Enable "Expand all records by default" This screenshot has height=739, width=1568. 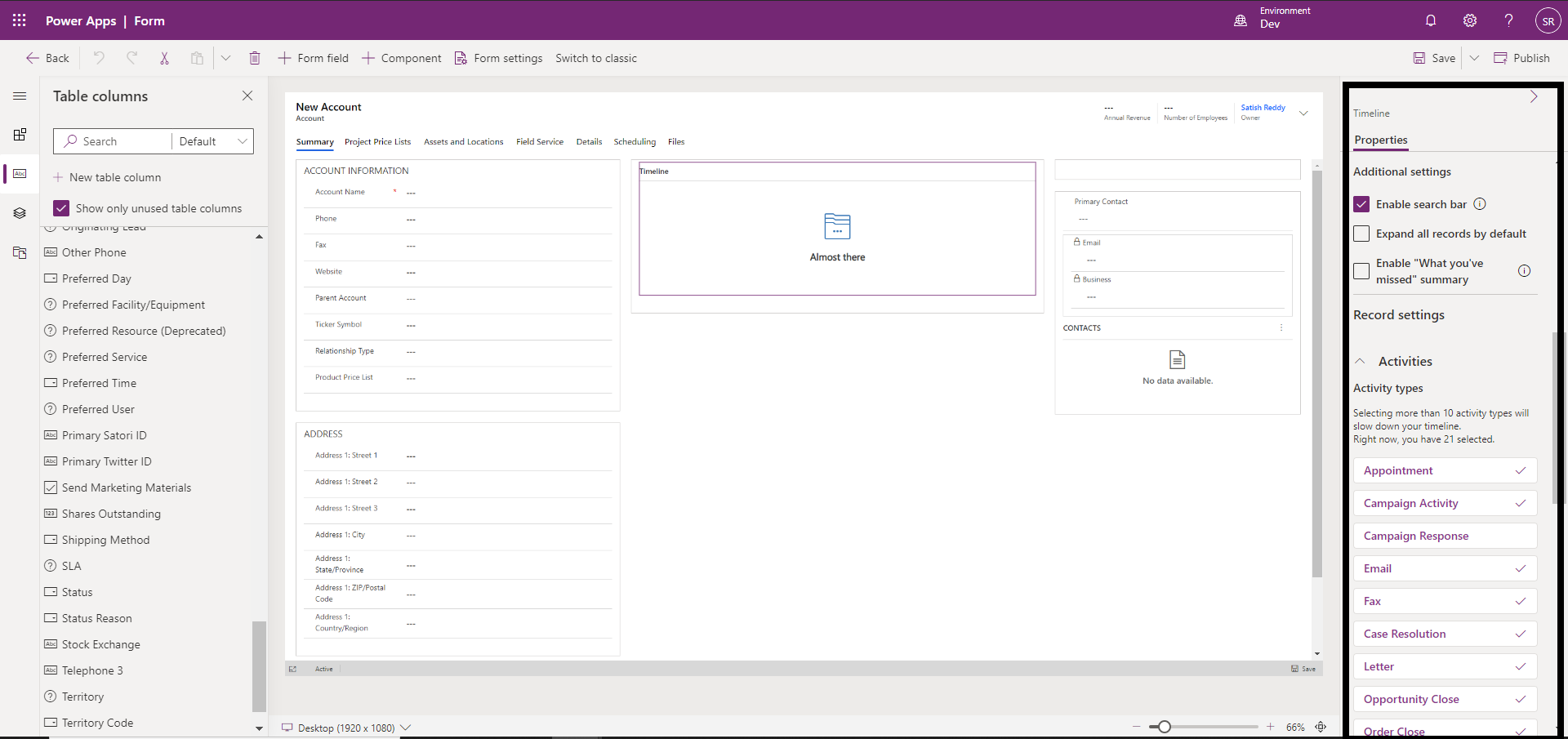[1361, 234]
